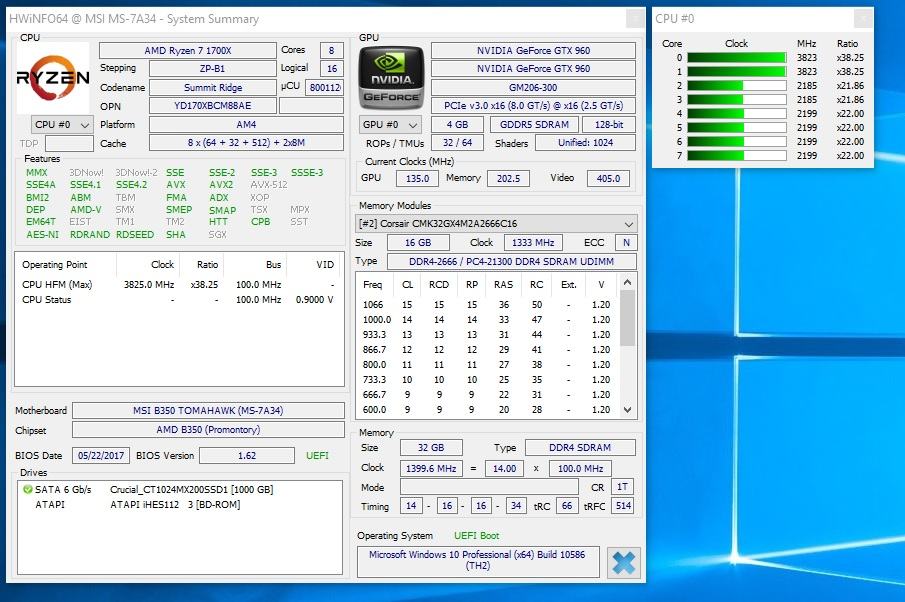Click the CPU Status operating point row
The width and height of the screenshot is (905, 602).
(179, 300)
